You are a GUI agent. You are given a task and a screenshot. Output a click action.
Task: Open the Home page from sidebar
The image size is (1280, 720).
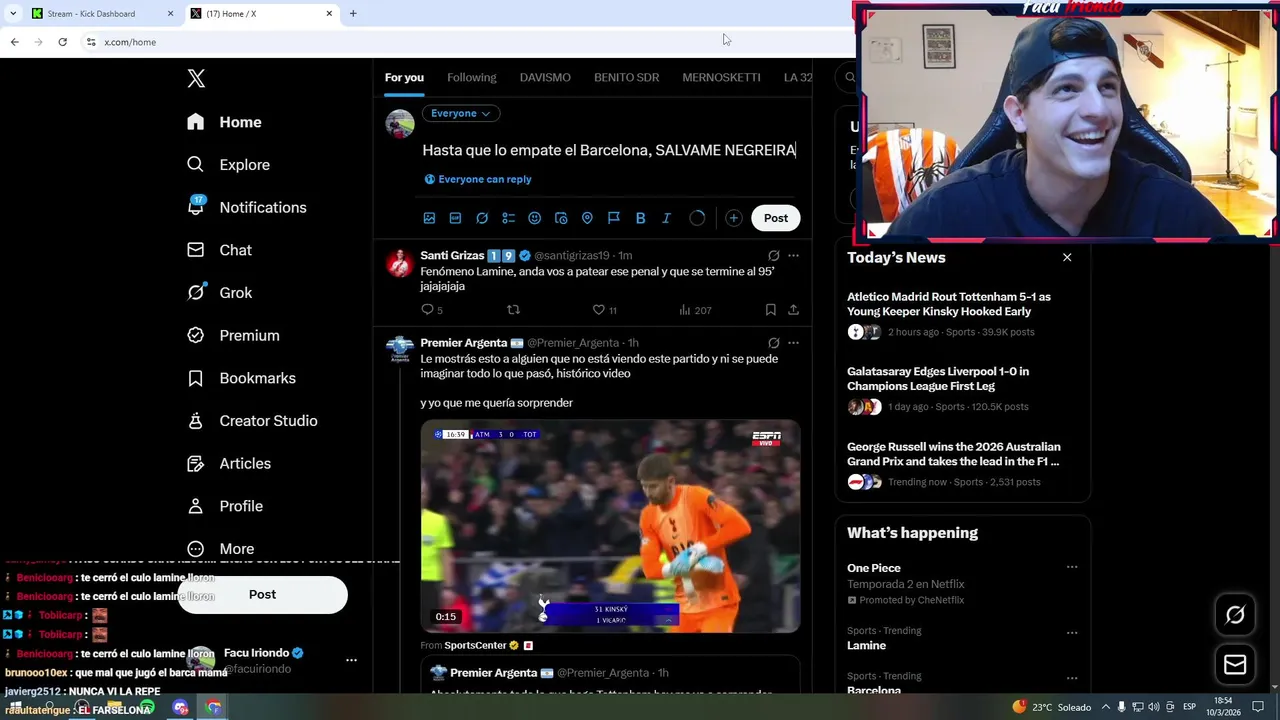[224, 122]
